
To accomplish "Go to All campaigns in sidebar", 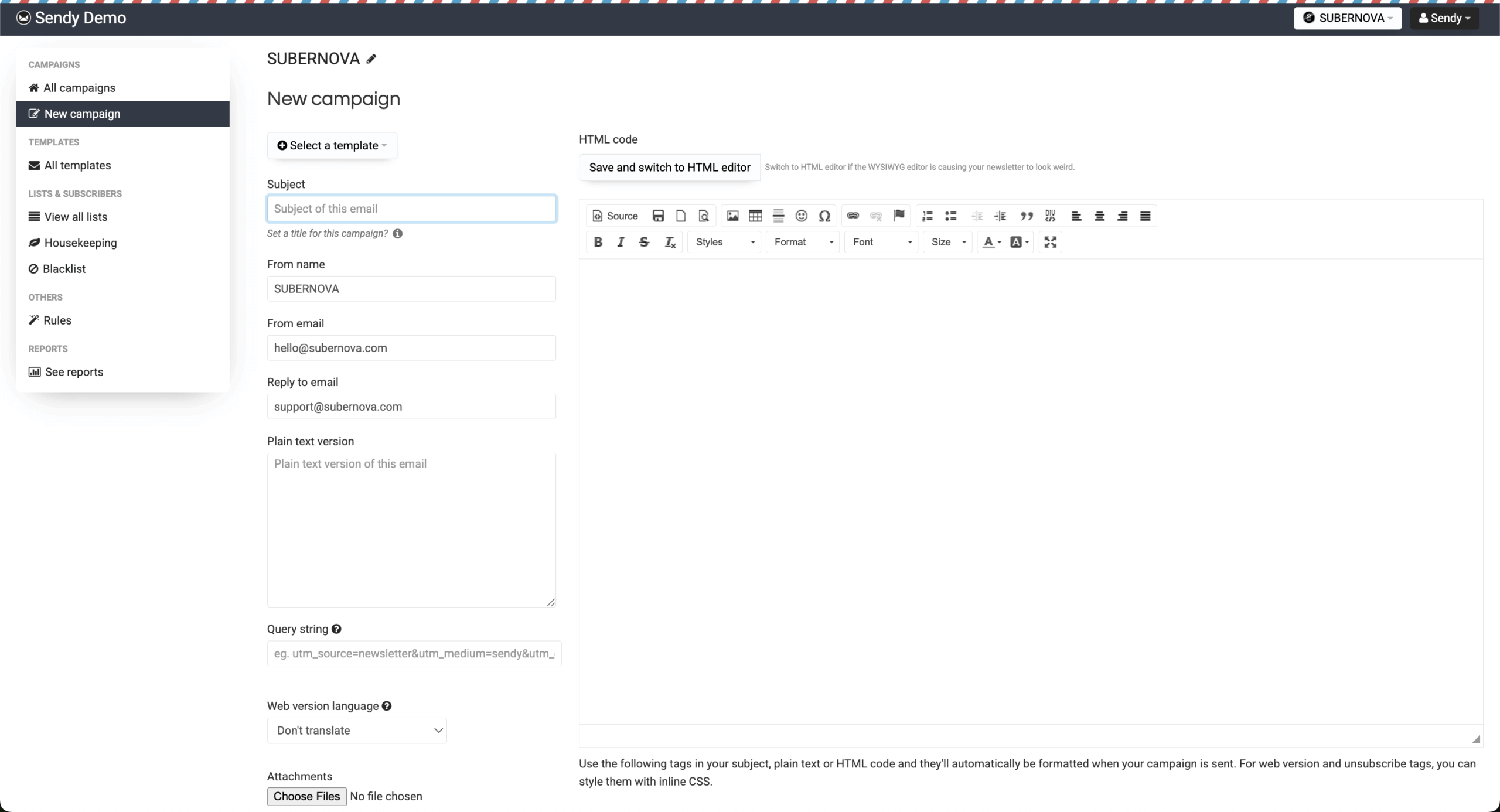I will [79, 88].
